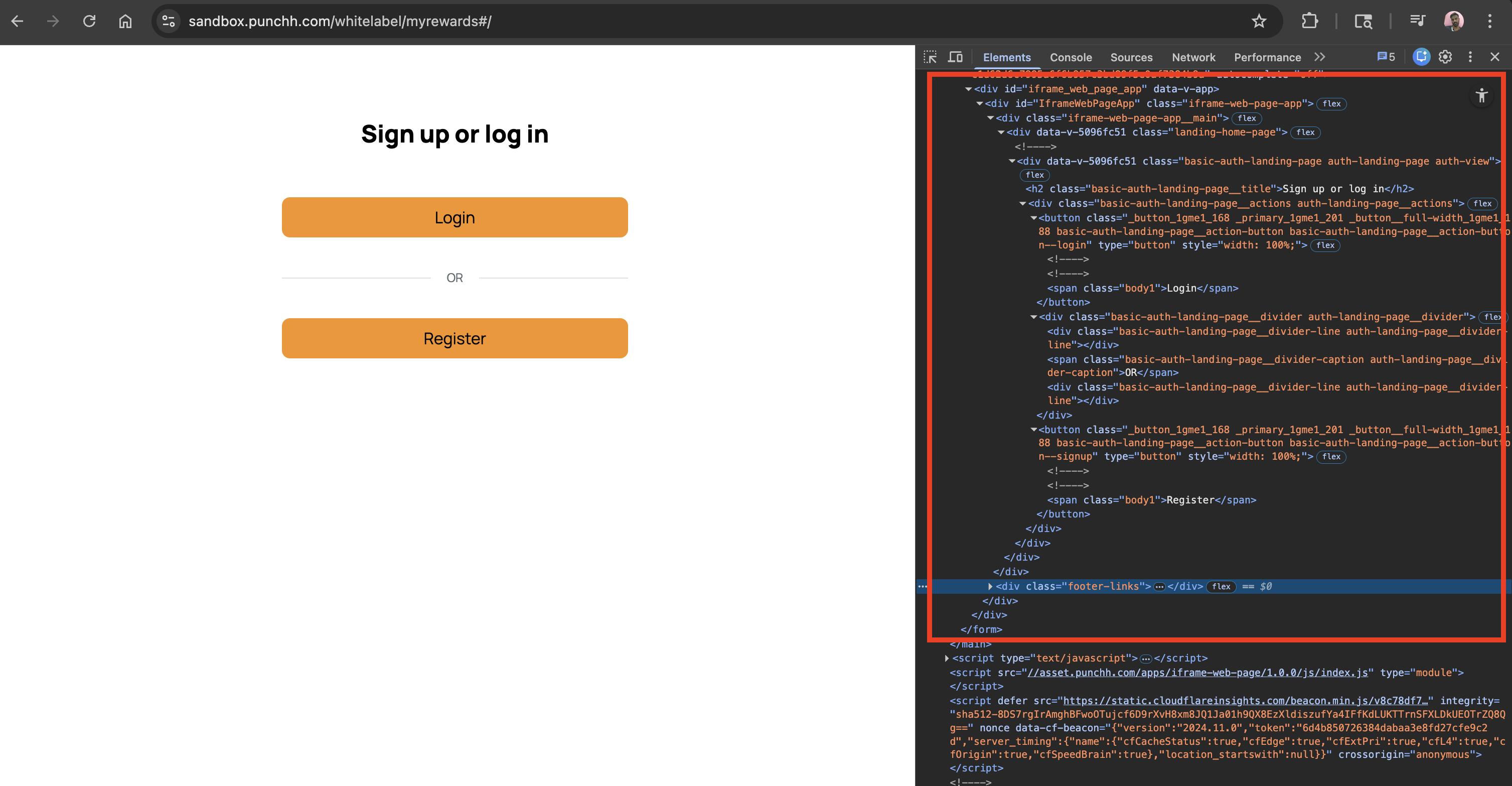Toggle flex badge on footer-links div
1512x786 pixels.
pos(1221,587)
